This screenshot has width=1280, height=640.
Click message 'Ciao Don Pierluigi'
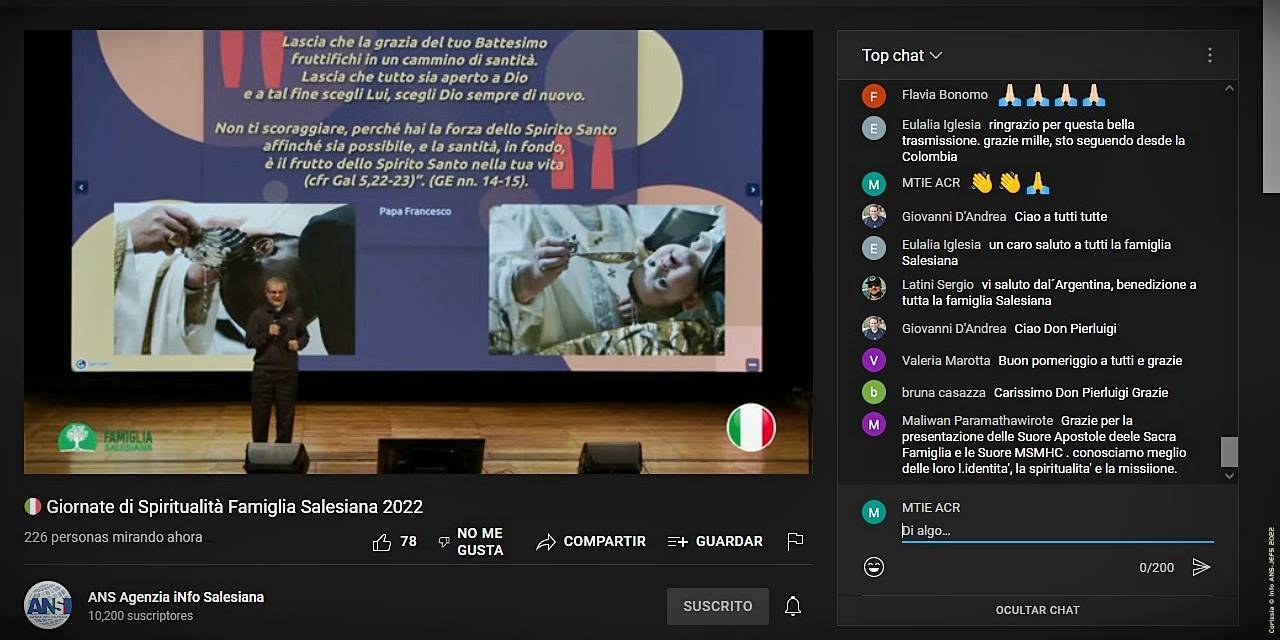(1065, 329)
